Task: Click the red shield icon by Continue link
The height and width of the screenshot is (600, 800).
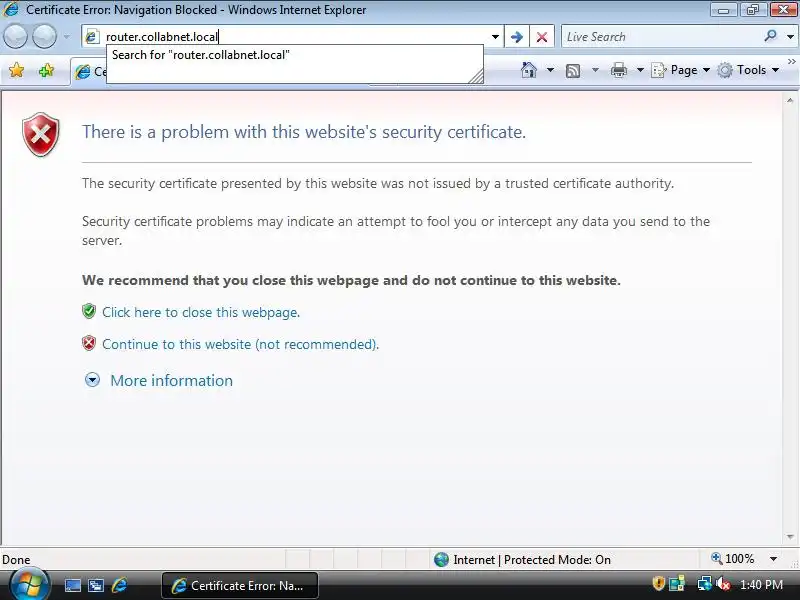Action: click(x=89, y=343)
